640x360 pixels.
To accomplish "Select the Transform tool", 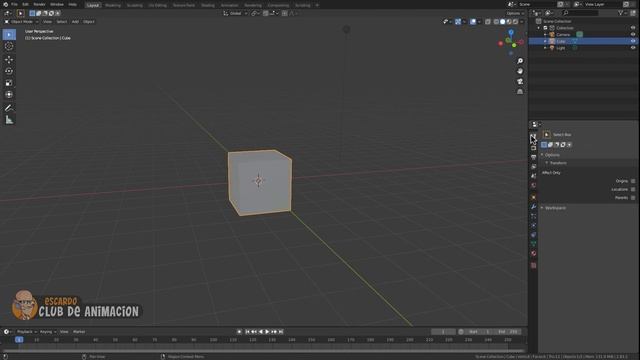I will (x=9, y=94).
